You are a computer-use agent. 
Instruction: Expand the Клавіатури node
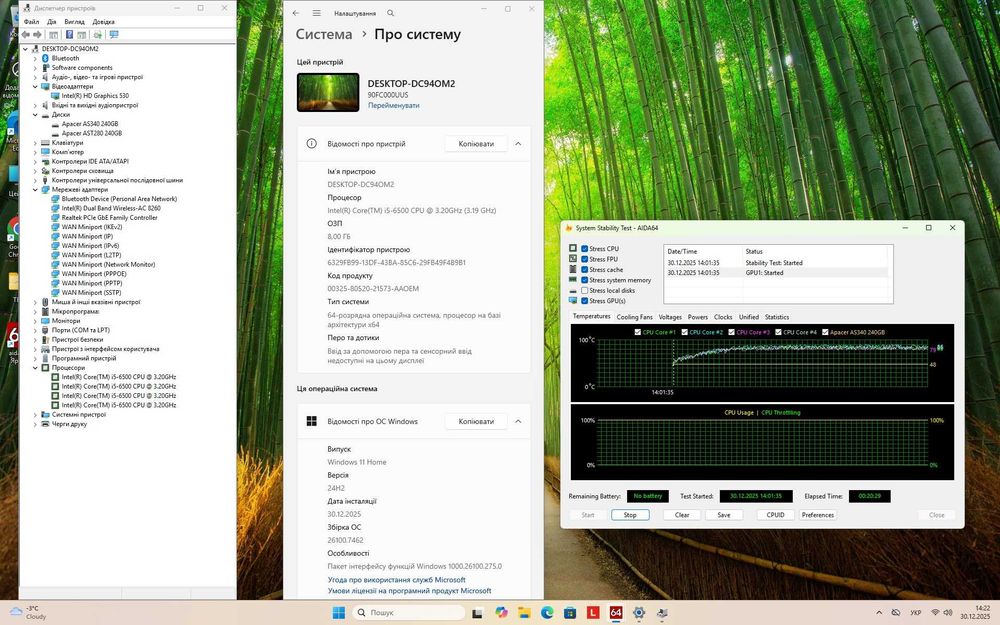tap(35, 143)
